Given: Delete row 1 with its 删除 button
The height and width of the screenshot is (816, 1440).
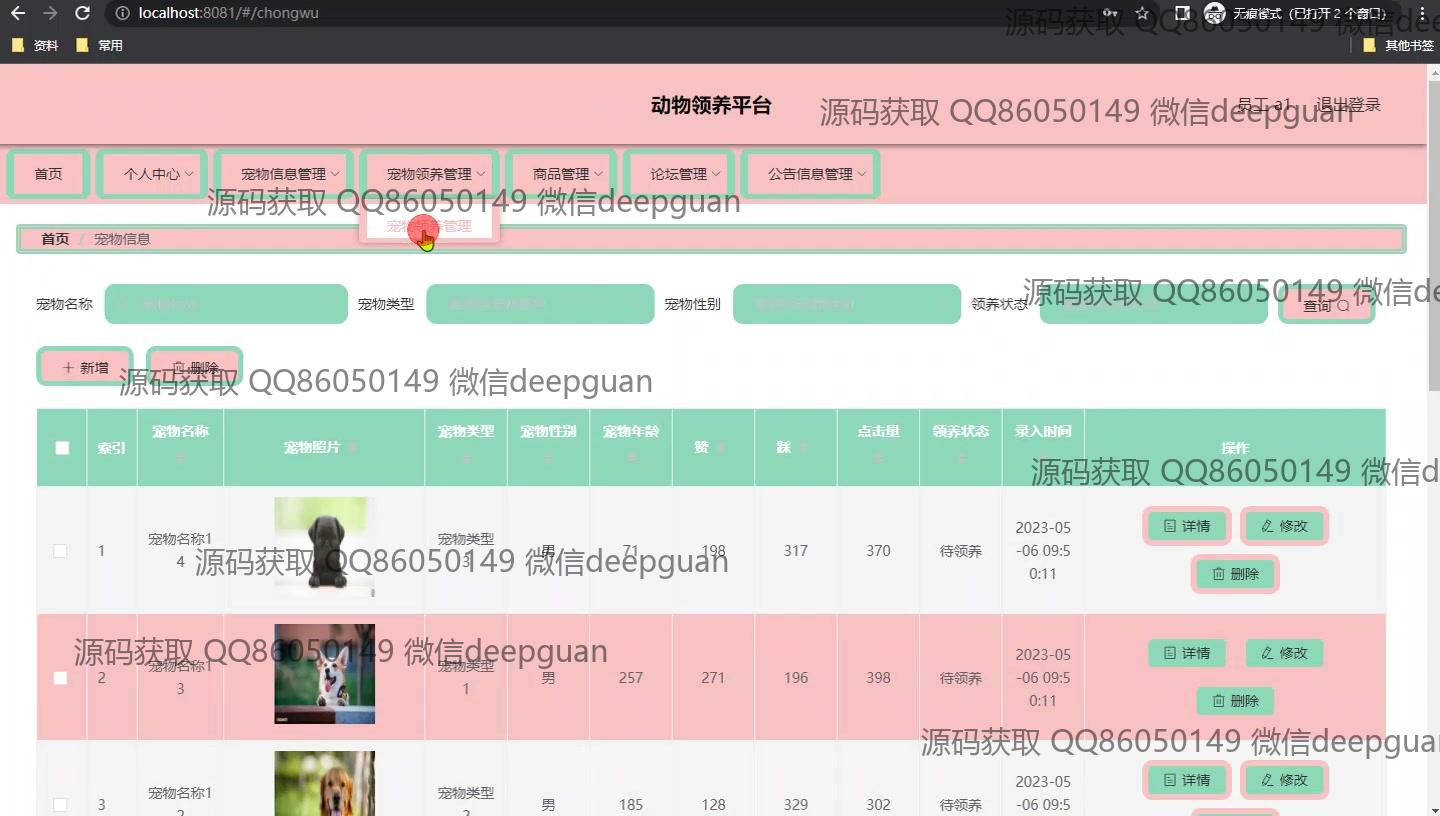Looking at the screenshot, I should point(1235,574).
